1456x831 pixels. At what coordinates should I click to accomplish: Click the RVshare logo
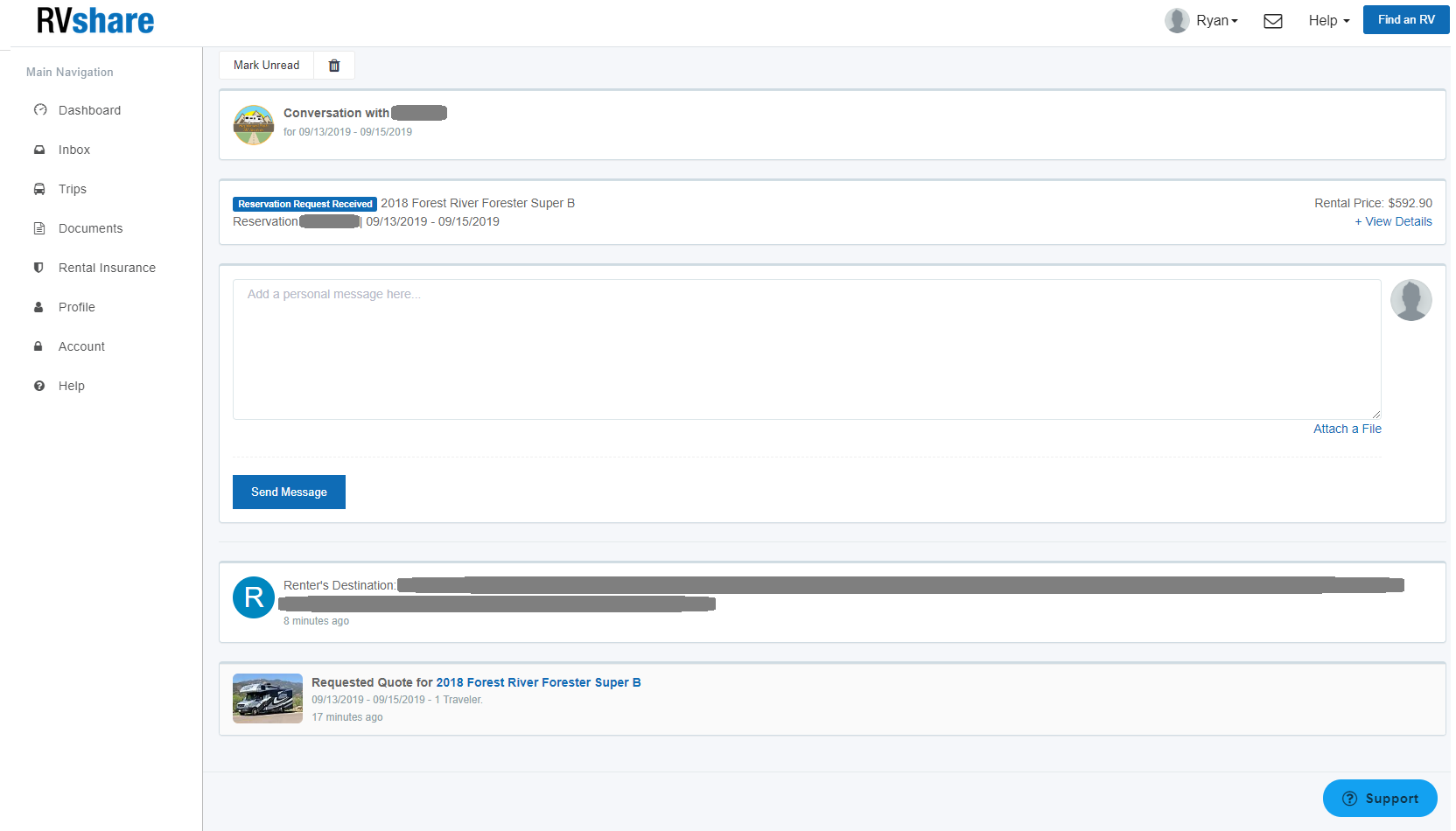pyautogui.click(x=95, y=21)
